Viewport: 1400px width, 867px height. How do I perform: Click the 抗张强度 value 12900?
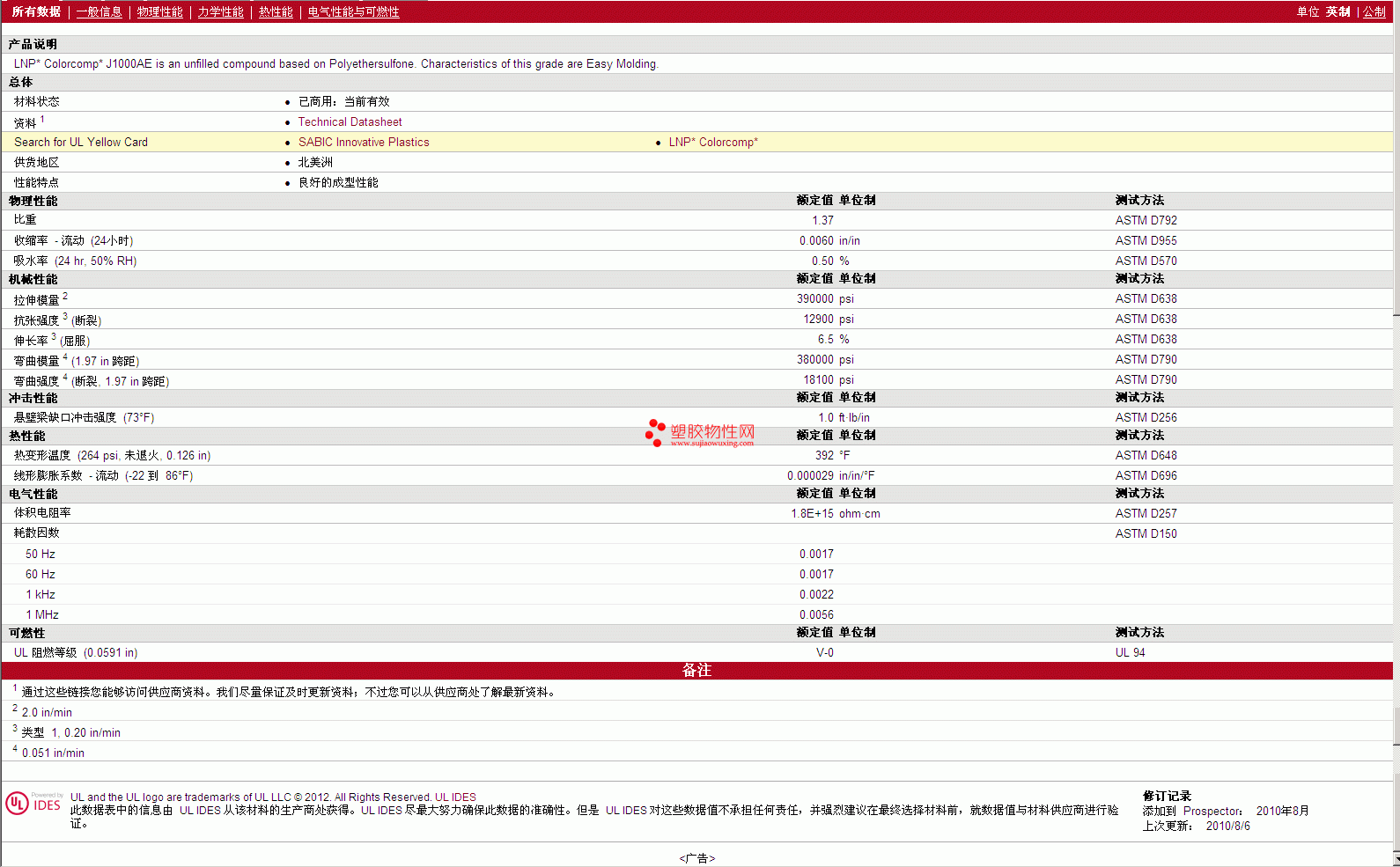coord(819,320)
